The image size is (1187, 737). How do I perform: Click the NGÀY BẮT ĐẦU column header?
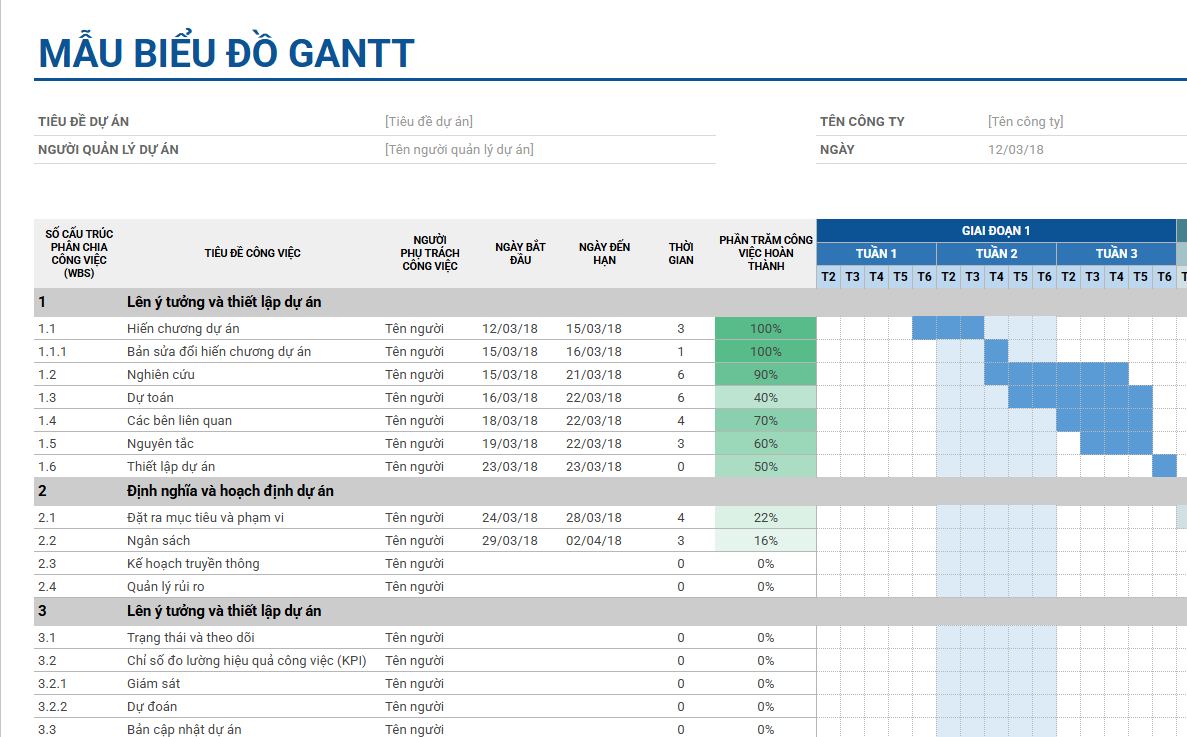(520, 254)
